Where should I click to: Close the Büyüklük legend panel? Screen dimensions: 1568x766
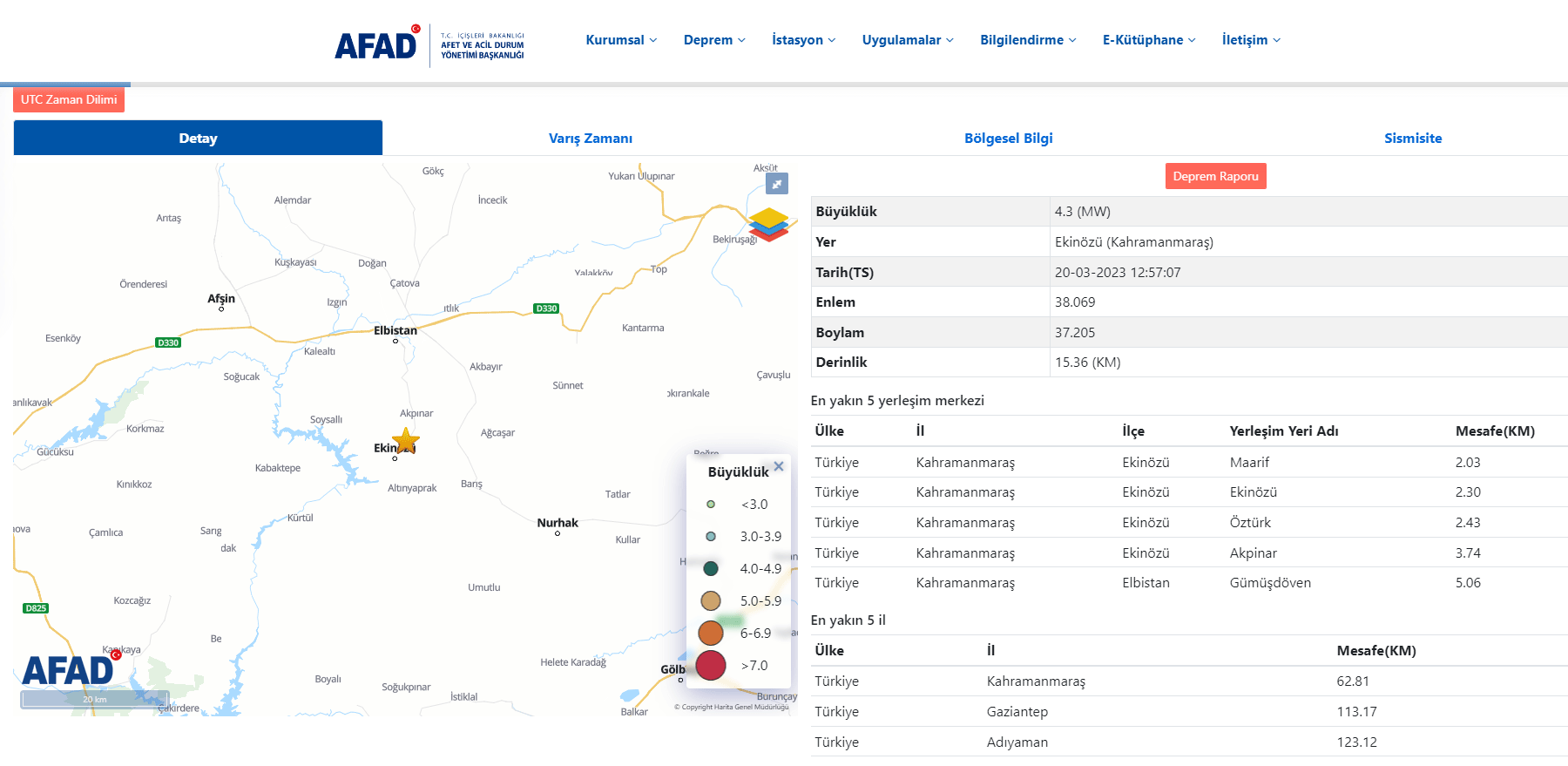click(779, 466)
